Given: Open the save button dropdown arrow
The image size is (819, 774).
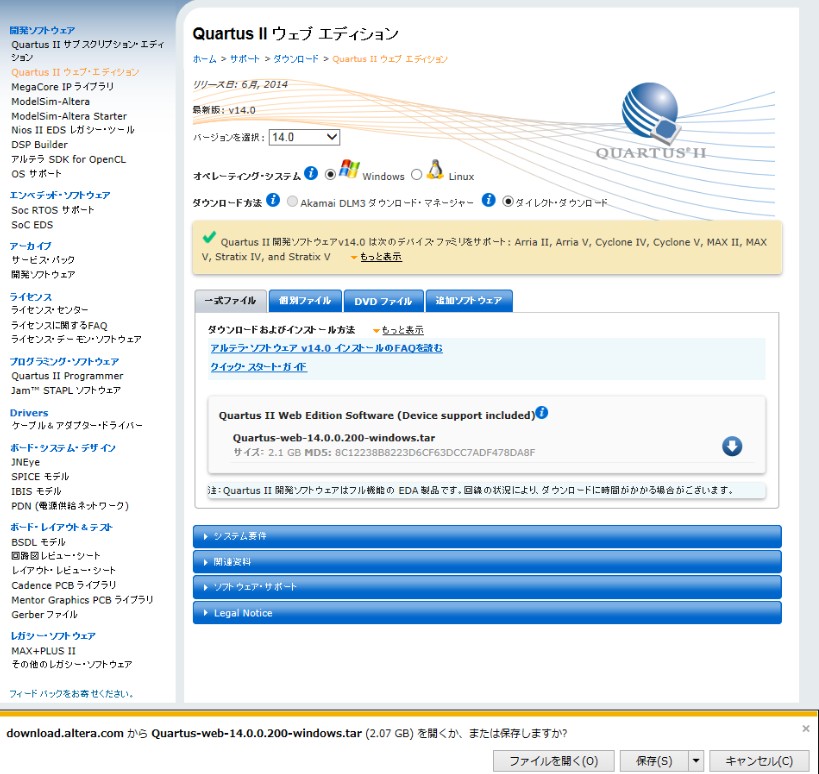Looking at the screenshot, I should (696, 761).
